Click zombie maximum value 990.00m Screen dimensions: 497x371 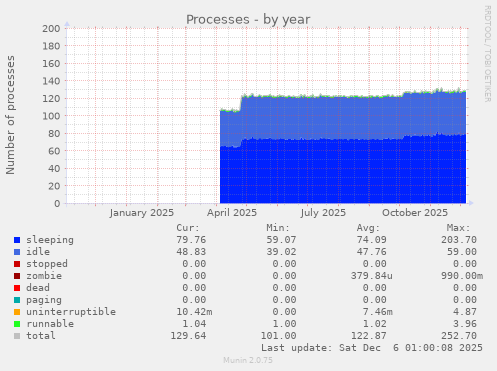(x=462, y=276)
